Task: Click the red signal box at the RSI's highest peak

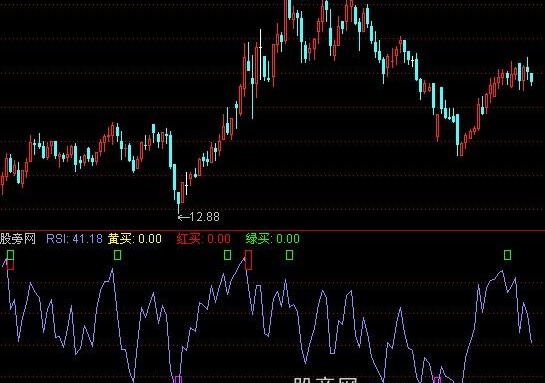Action: click(248, 260)
